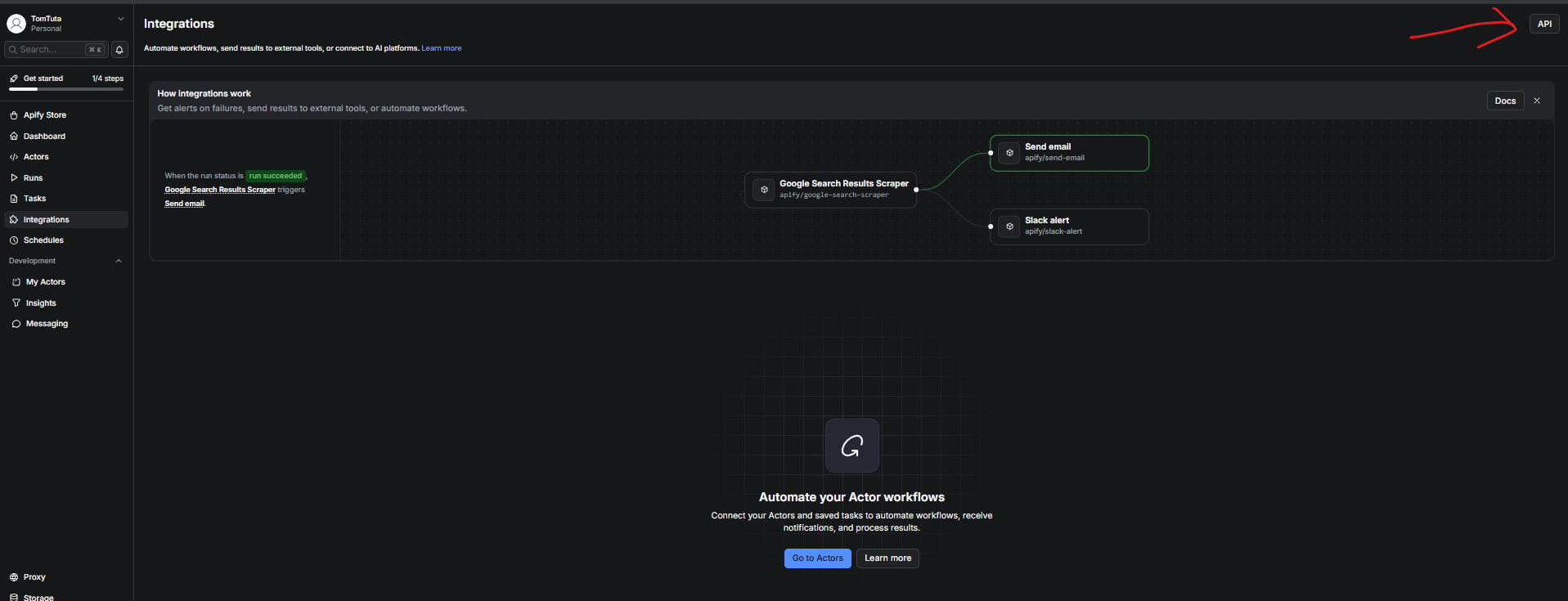Viewport: 1568px width, 601px height.
Task: Click the Get started rocket icon
Action: coord(14,78)
